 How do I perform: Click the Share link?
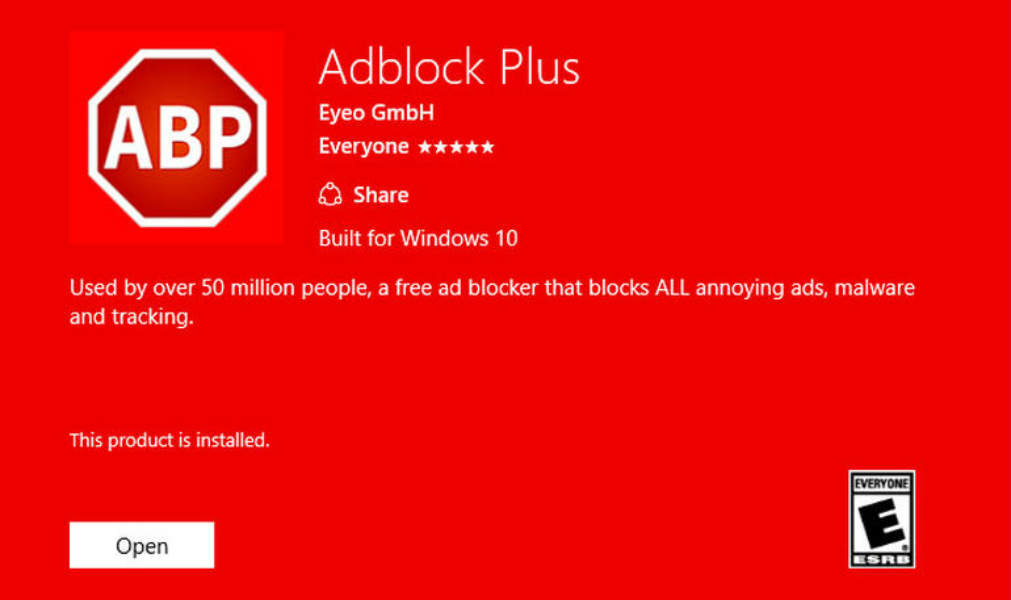[x=380, y=194]
